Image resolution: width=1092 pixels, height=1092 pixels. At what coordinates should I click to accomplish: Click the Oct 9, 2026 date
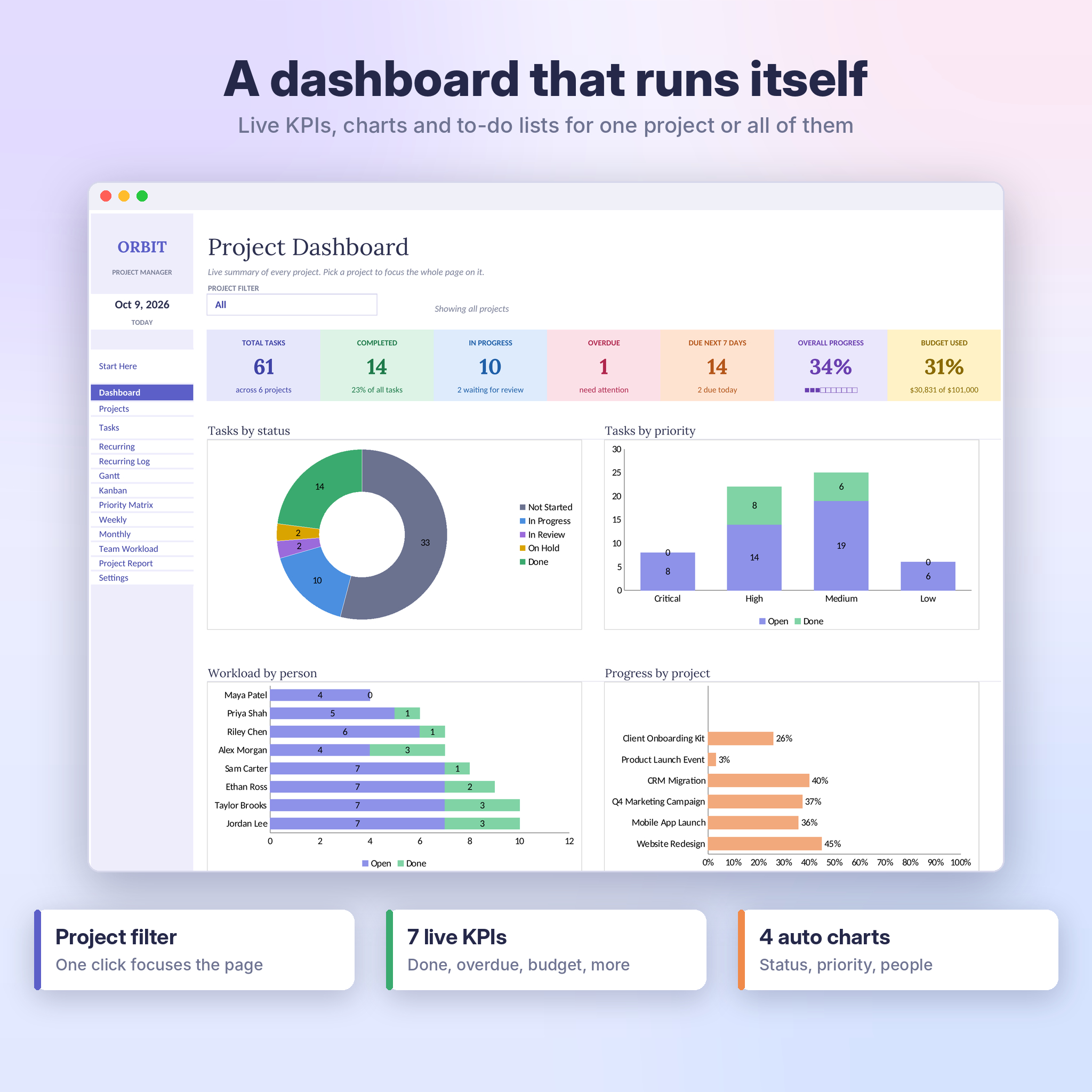[142, 304]
